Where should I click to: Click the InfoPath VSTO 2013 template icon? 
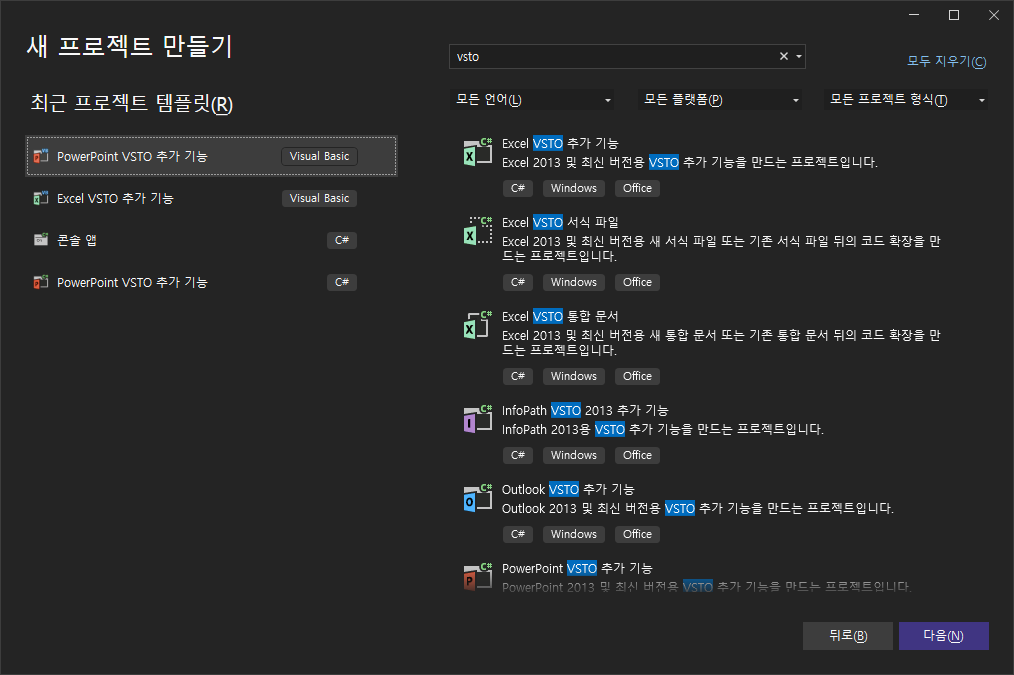click(478, 419)
